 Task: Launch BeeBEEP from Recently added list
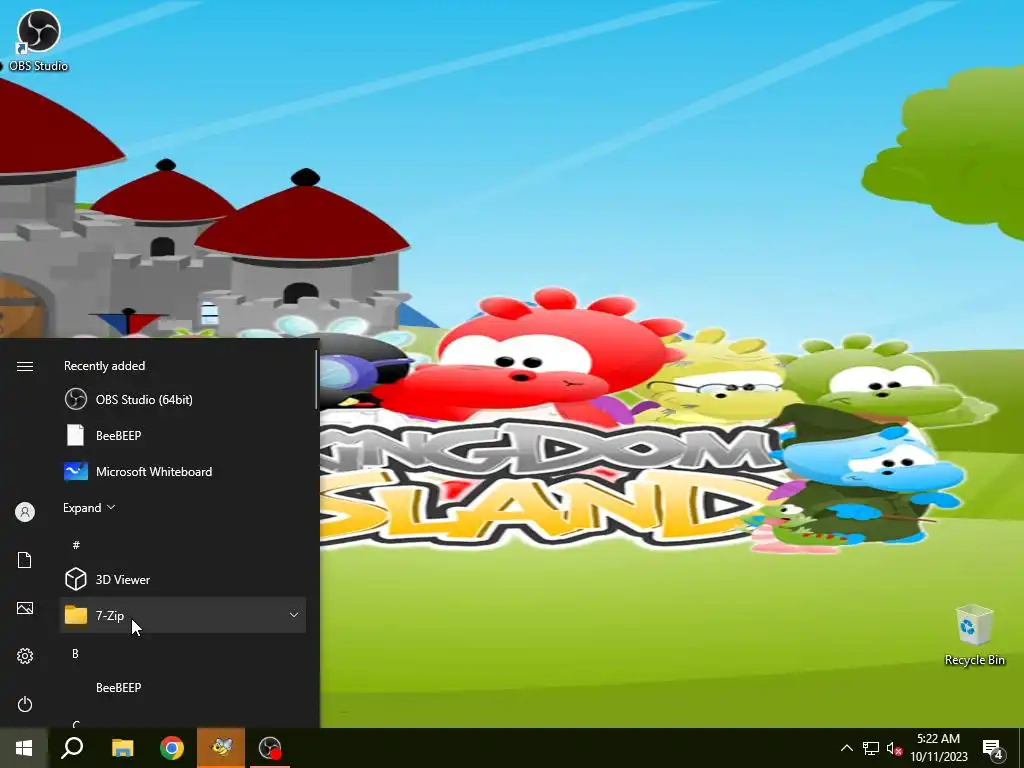tap(183, 435)
